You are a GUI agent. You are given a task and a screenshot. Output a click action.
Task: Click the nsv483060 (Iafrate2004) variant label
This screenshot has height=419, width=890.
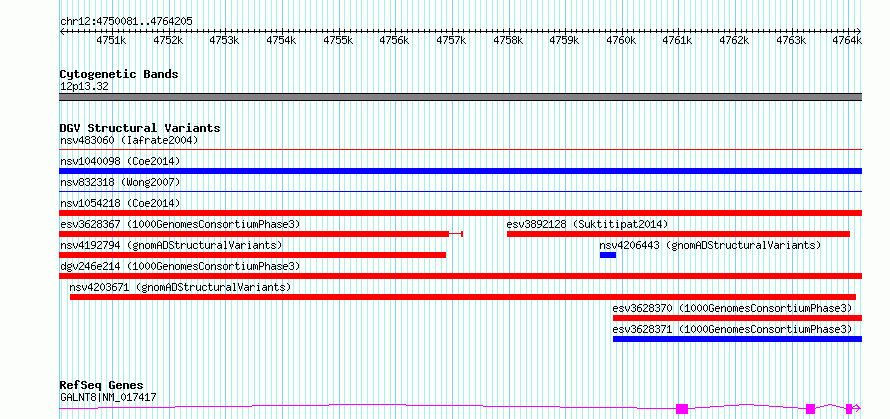129,140
